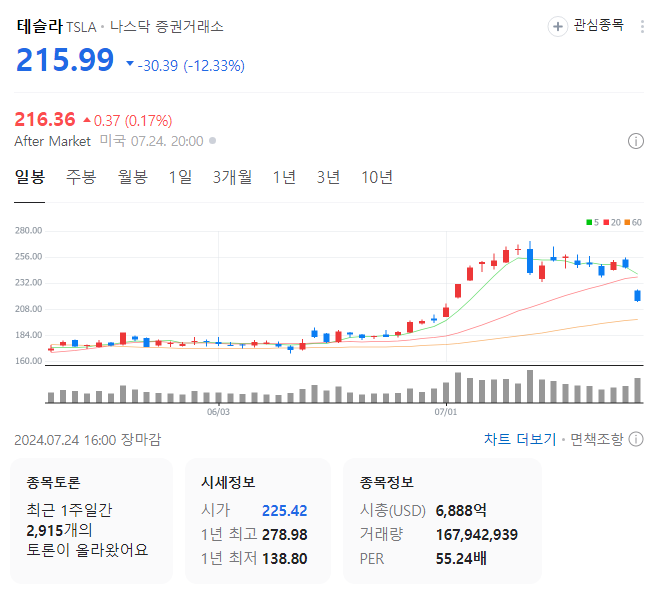Image resolution: width=655 pixels, height=596 pixels.
Task: Show the 1년 one-year chart
Action: tap(284, 177)
